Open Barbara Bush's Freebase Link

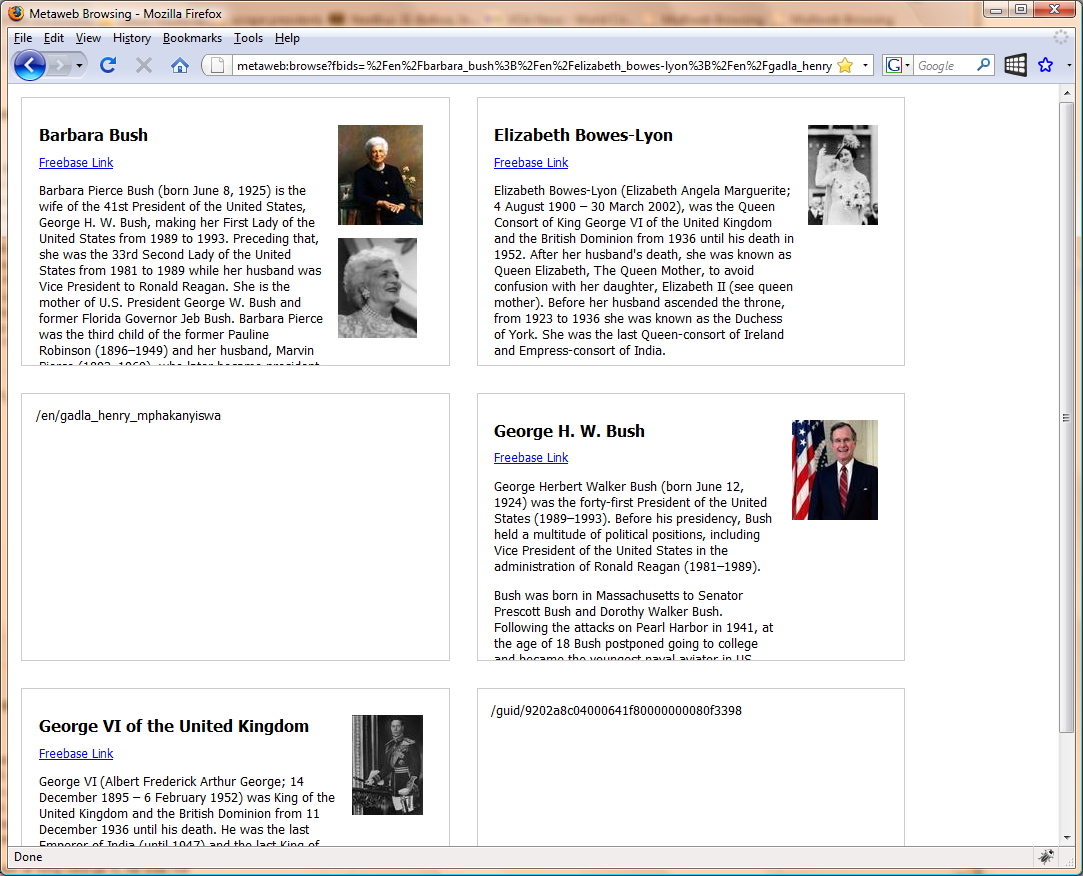tap(76, 163)
